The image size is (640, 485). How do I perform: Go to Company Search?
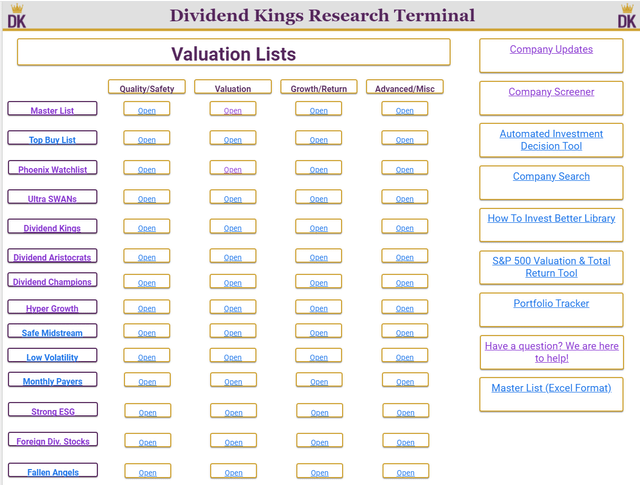[x=551, y=176]
